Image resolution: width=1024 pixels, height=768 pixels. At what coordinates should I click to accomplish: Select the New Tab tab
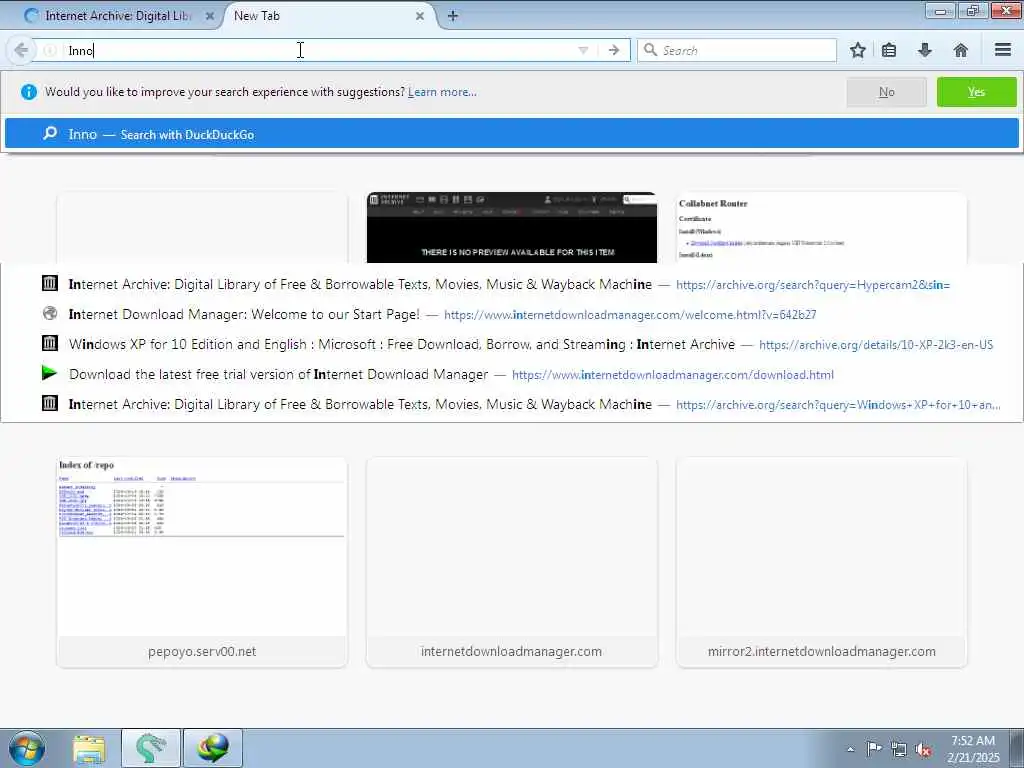[x=327, y=16]
